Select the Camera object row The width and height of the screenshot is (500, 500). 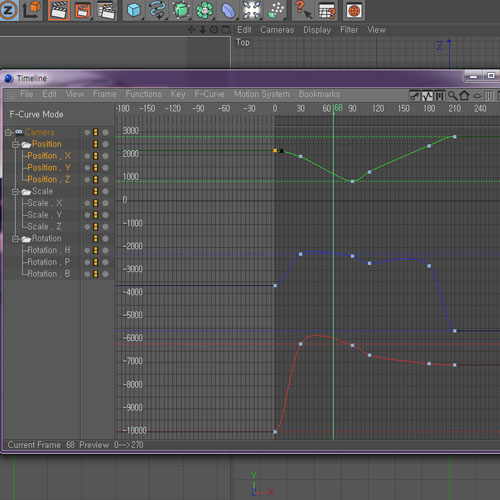pyautogui.click(x=39, y=132)
